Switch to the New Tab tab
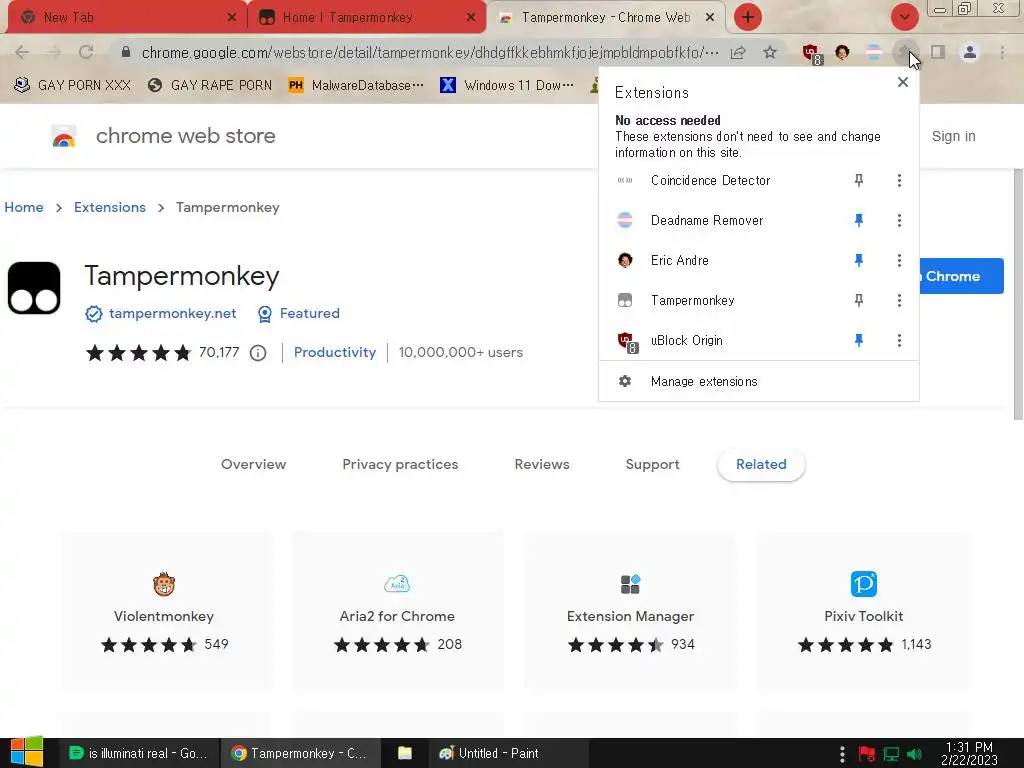 pos(125,18)
